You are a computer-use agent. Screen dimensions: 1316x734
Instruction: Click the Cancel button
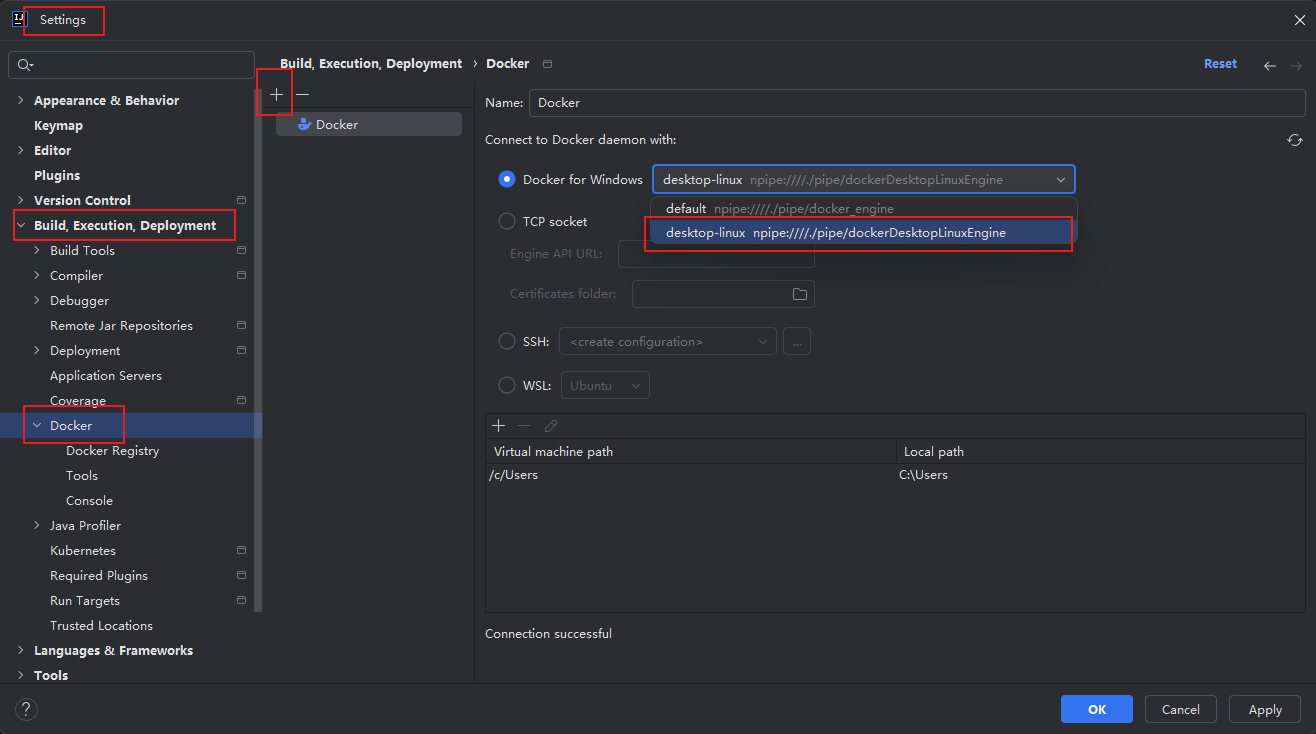(x=1181, y=709)
